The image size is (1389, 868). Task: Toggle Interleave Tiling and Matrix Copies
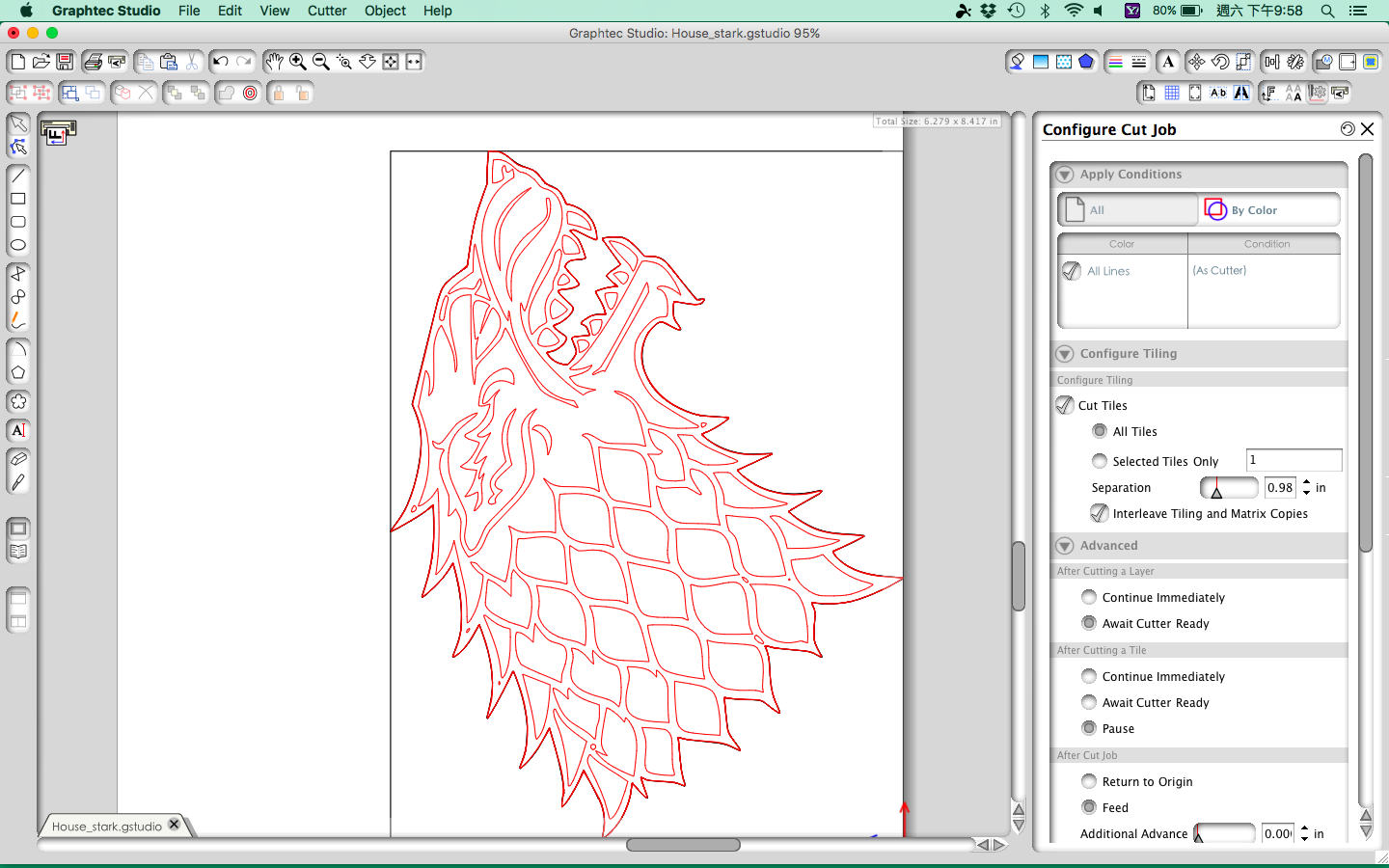point(1100,513)
